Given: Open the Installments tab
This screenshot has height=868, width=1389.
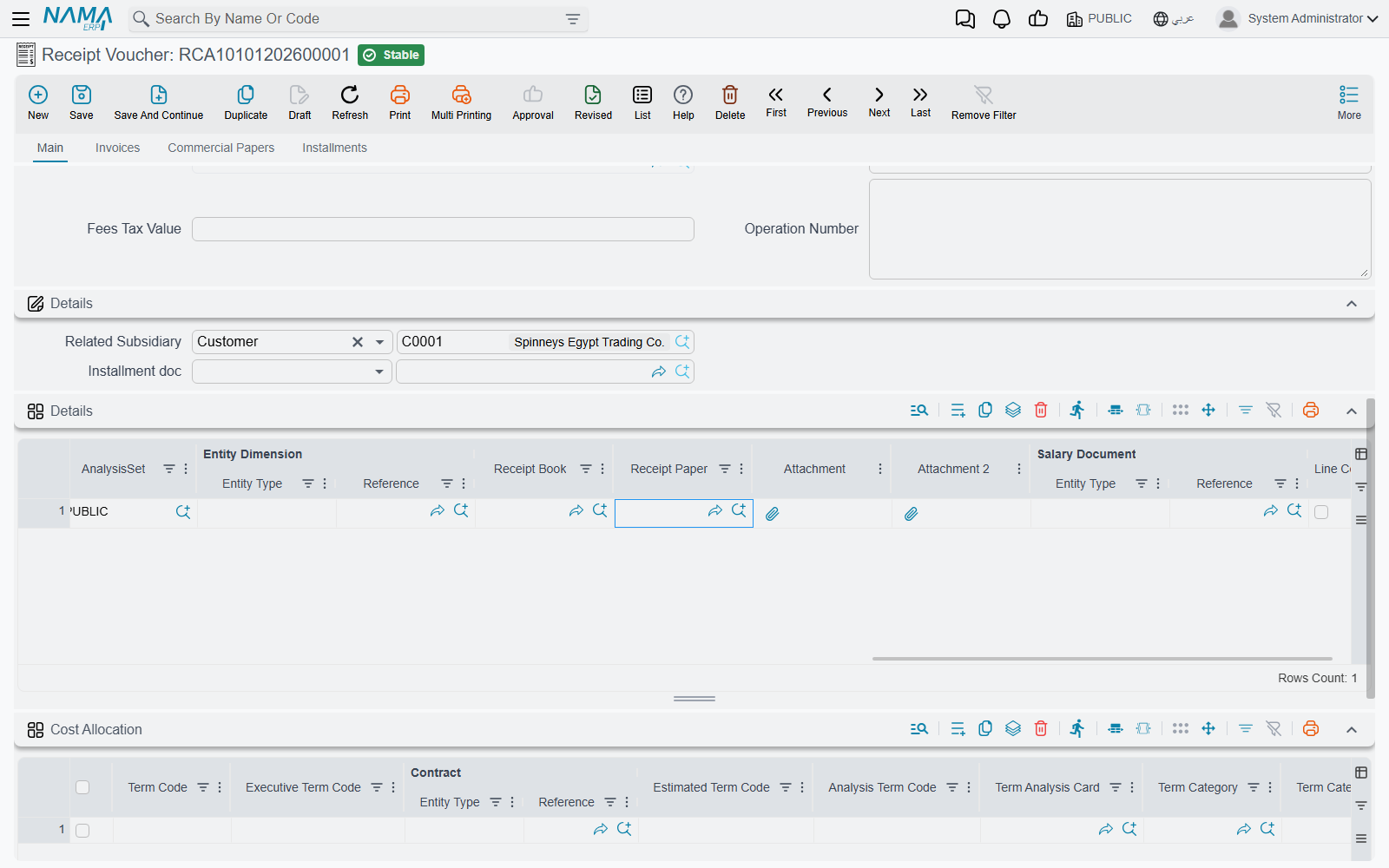Looking at the screenshot, I should tap(334, 148).
